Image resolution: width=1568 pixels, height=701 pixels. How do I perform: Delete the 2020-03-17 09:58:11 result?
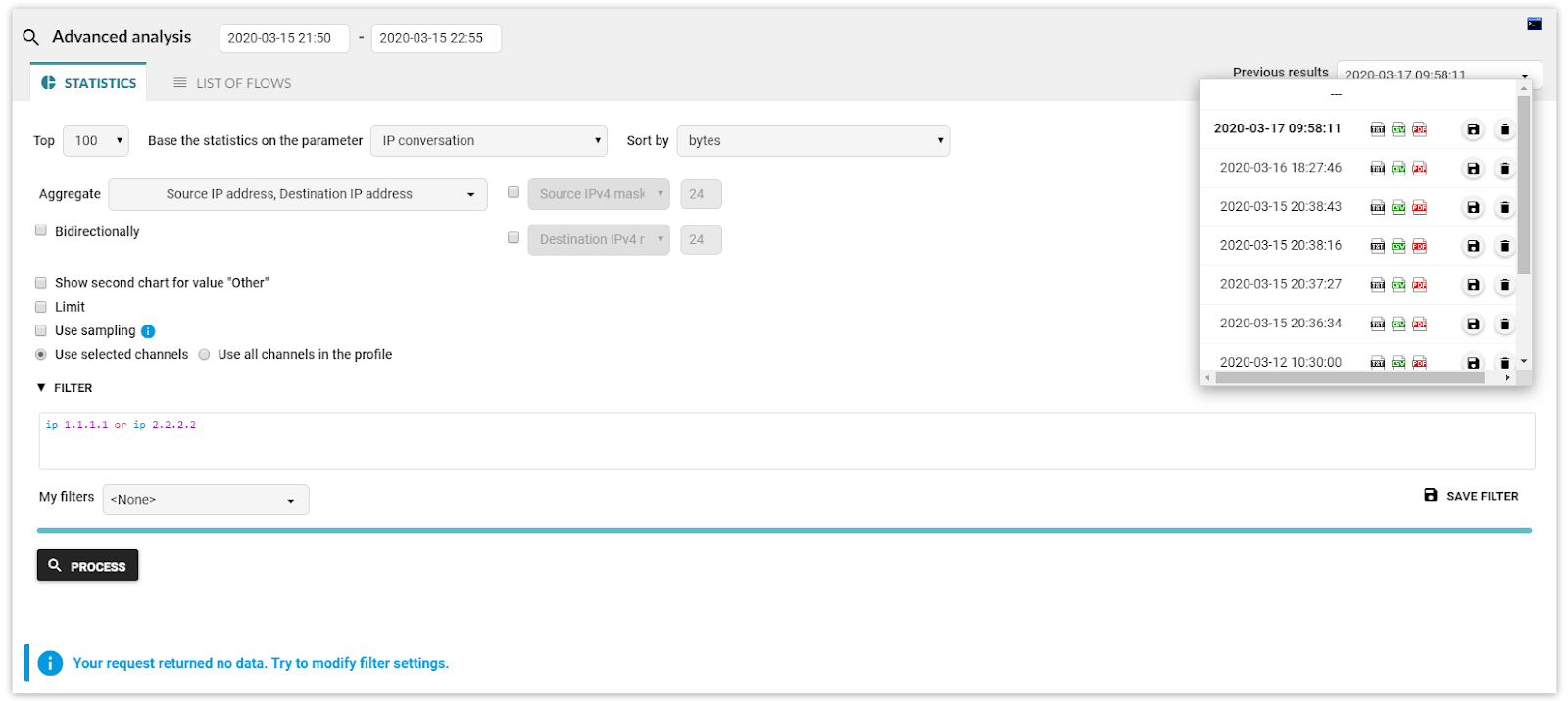(1504, 129)
